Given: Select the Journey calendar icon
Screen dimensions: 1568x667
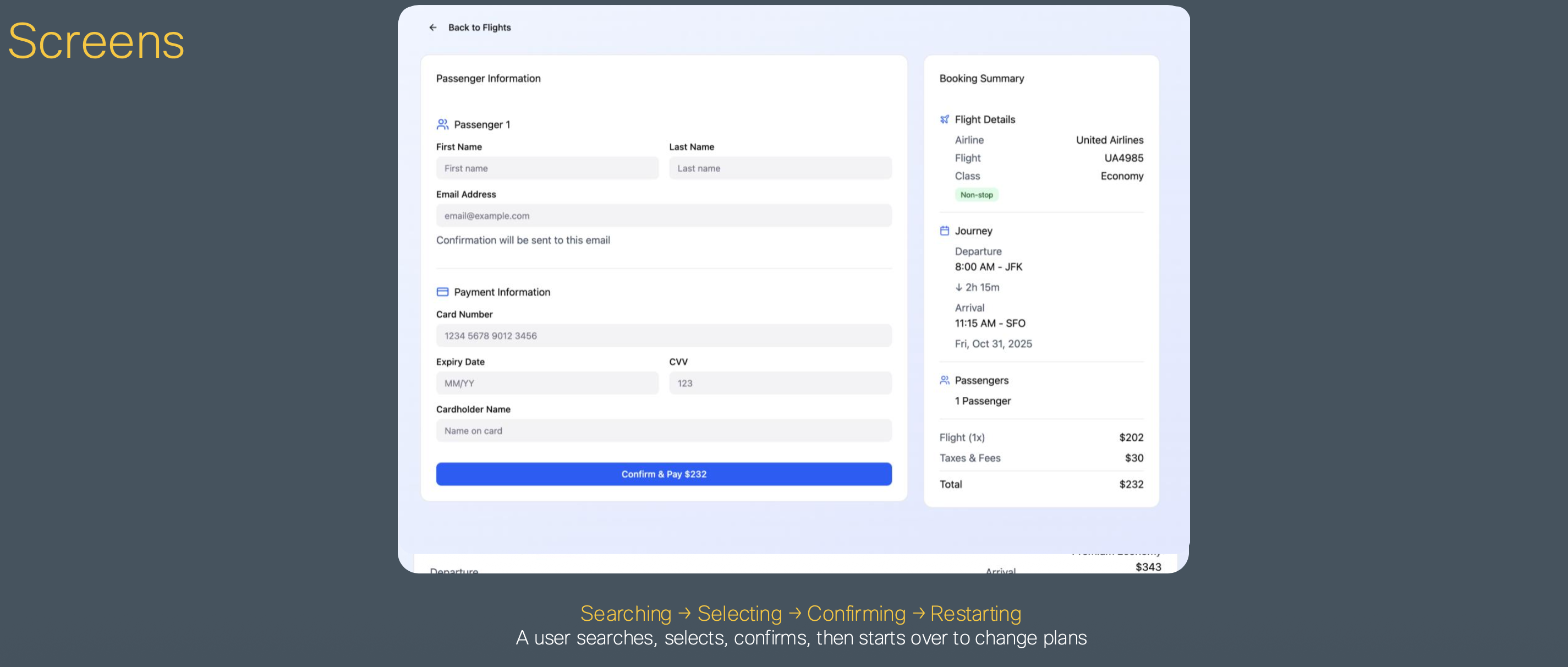Looking at the screenshot, I should point(945,231).
